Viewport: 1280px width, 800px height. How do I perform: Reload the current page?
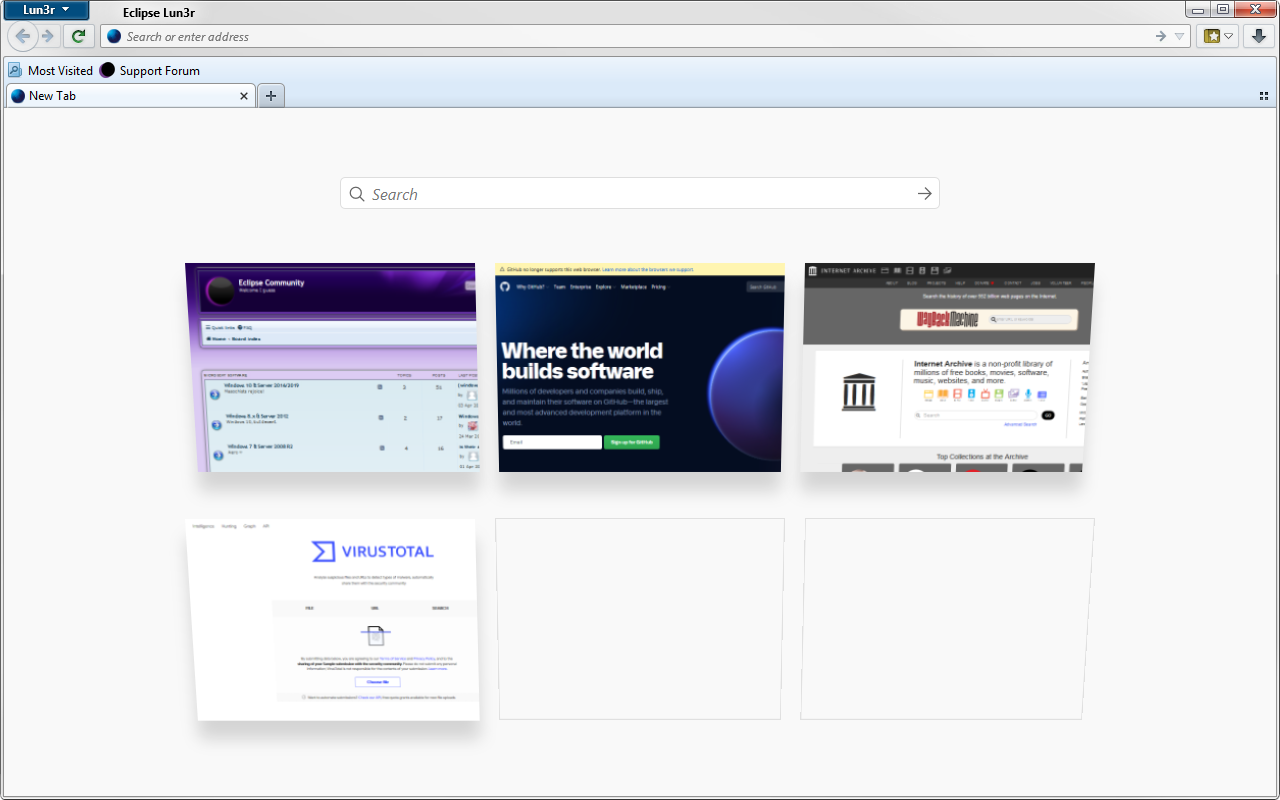pos(78,36)
